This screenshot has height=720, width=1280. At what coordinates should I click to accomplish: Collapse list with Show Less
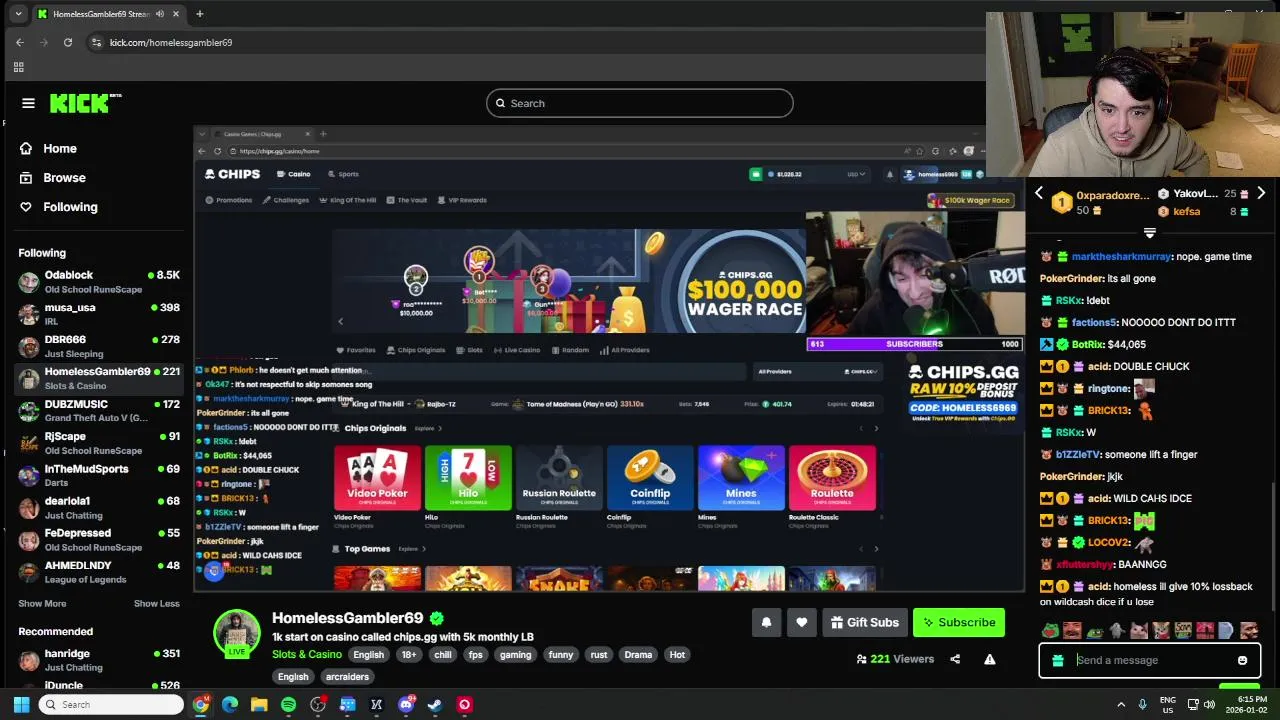point(157,604)
